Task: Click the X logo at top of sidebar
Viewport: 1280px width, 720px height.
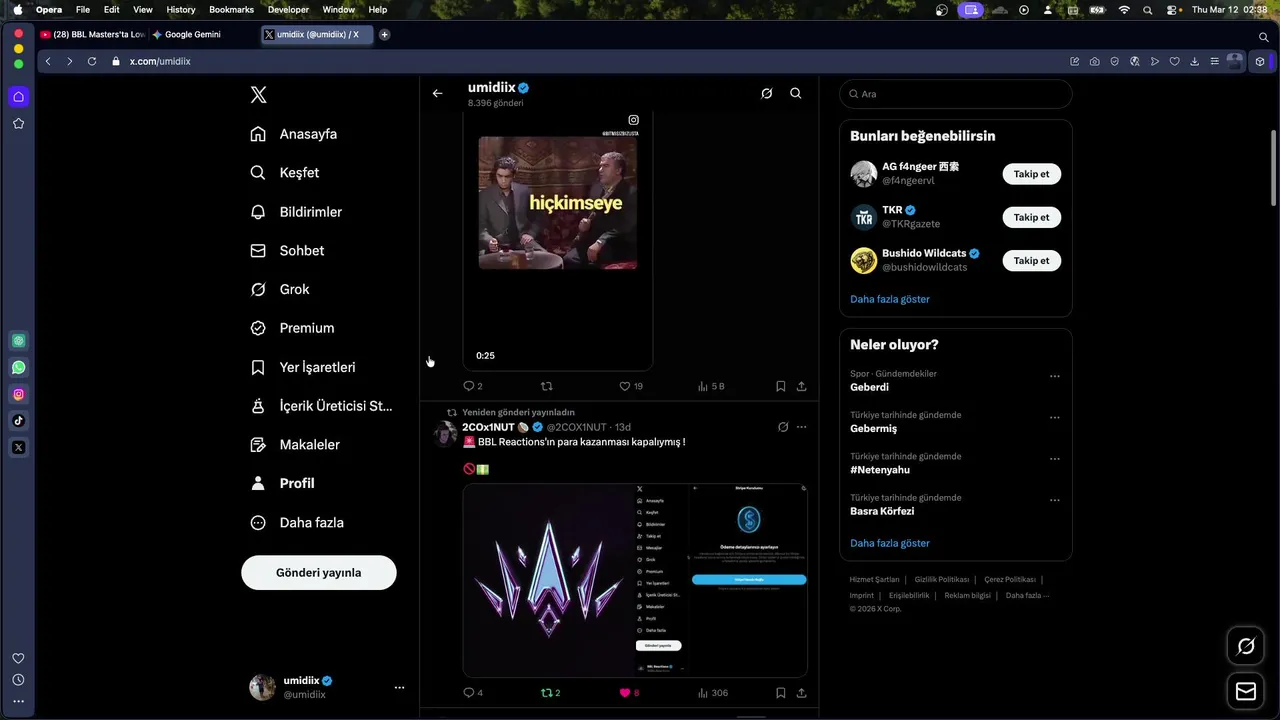Action: point(258,95)
